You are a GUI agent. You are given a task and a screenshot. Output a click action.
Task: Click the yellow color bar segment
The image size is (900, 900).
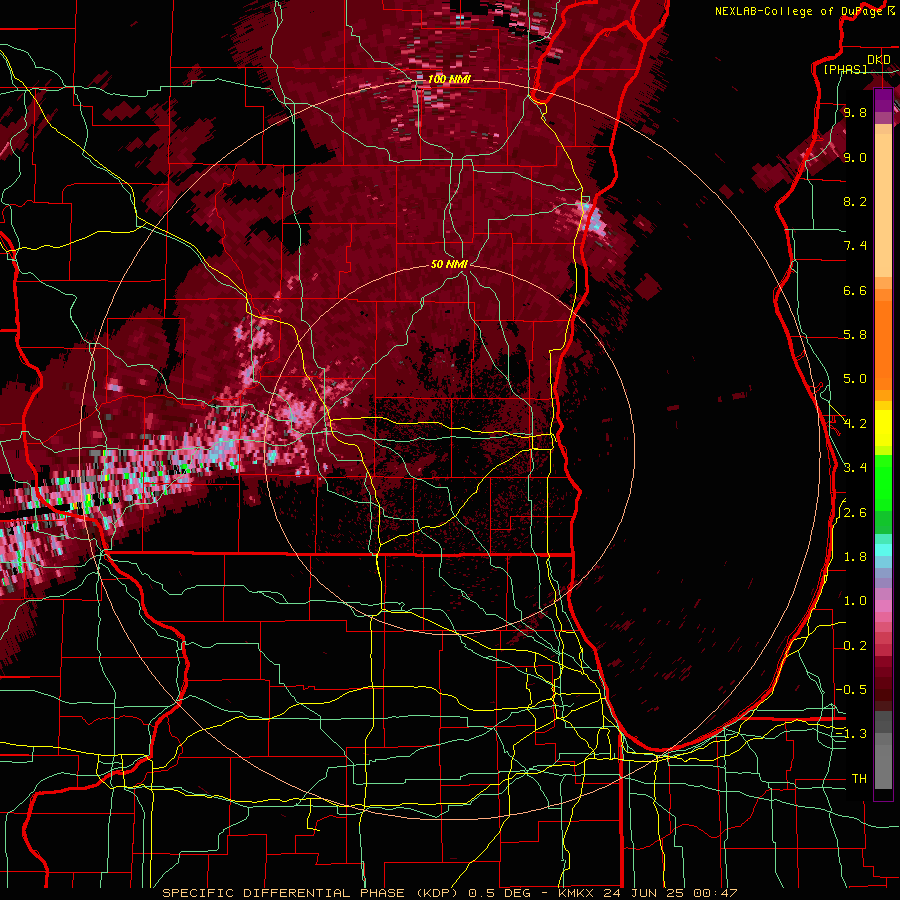pos(883,428)
